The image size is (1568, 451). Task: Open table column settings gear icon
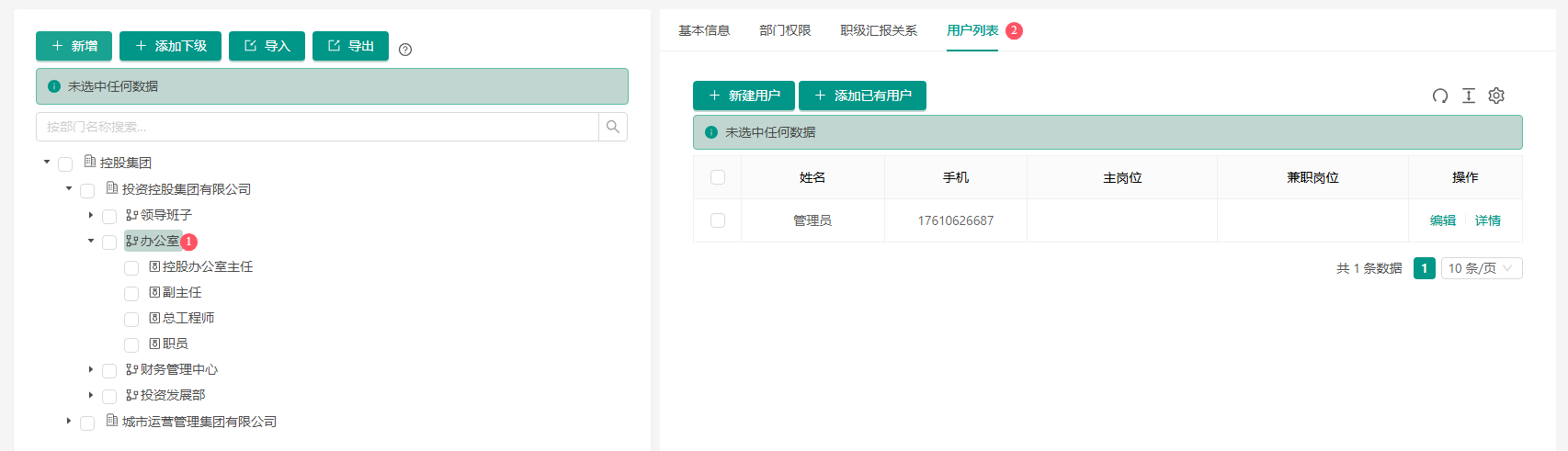pyautogui.click(x=1496, y=96)
